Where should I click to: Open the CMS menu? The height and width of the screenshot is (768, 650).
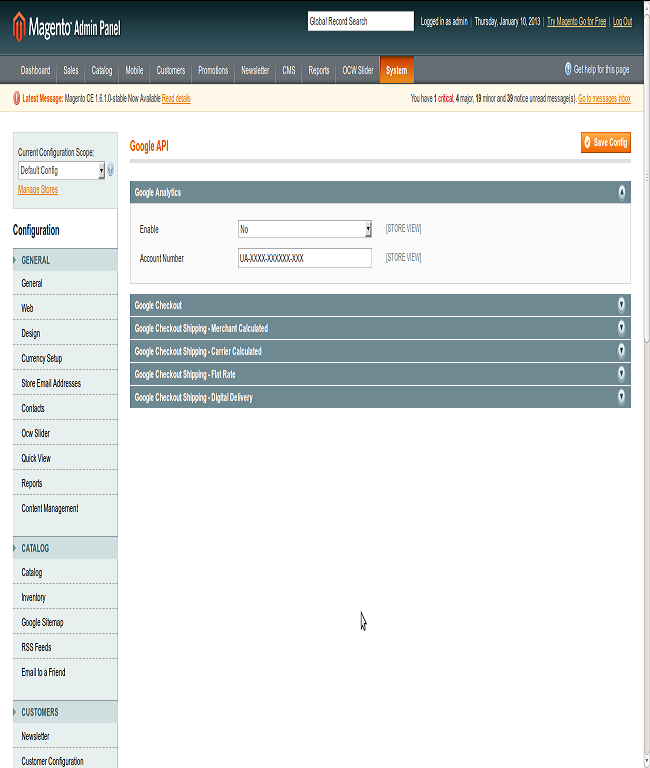[289, 70]
